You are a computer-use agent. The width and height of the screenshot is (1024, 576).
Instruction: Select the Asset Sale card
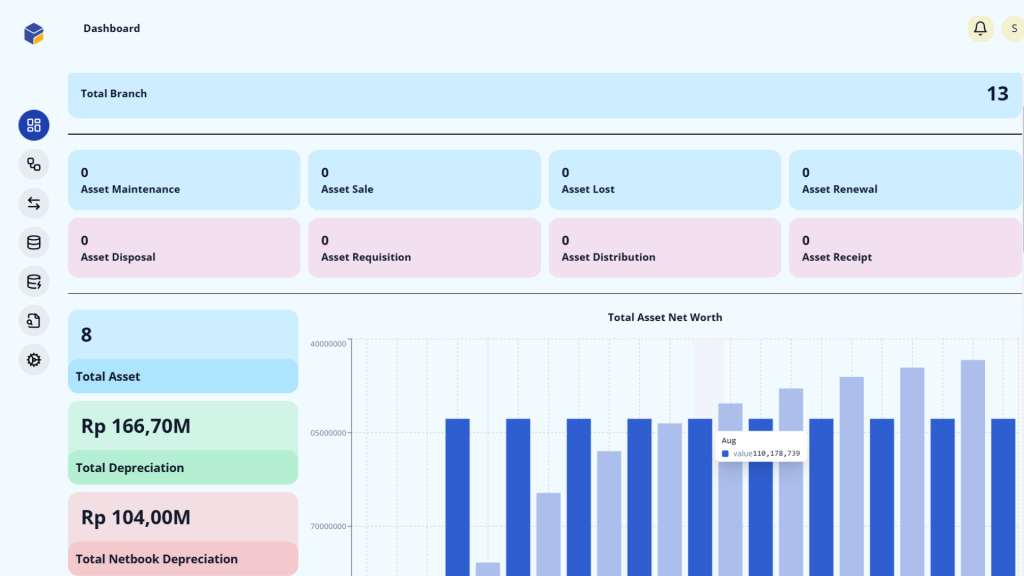coord(424,180)
